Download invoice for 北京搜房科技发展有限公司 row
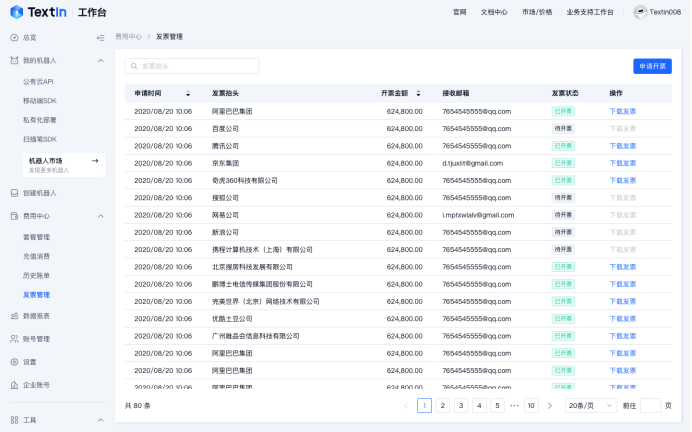Image resolution: width=692 pixels, height=432 pixels. click(x=623, y=267)
